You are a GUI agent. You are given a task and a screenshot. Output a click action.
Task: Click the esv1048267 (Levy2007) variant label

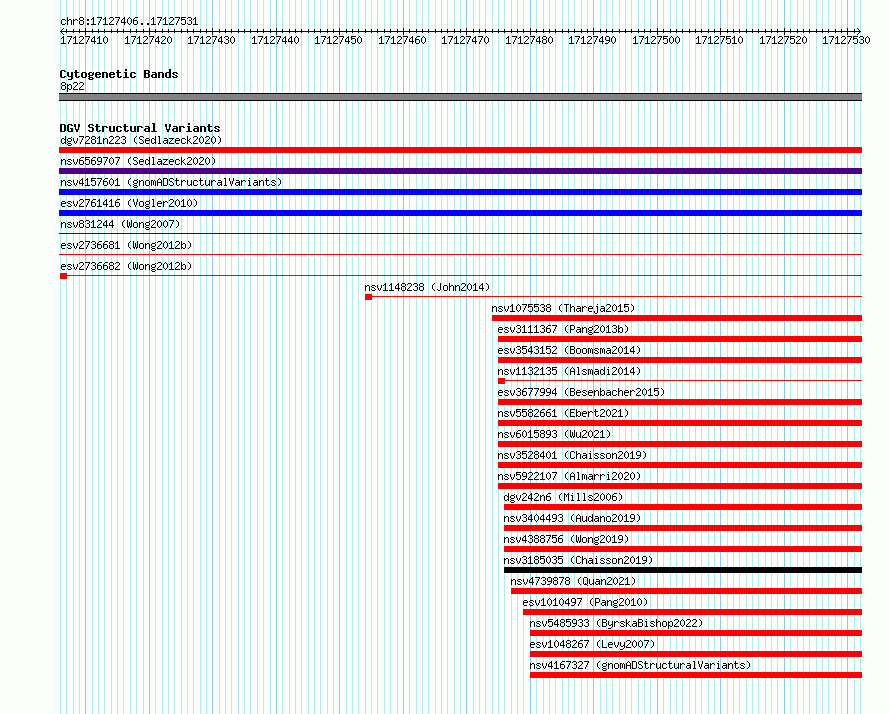click(x=592, y=644)
